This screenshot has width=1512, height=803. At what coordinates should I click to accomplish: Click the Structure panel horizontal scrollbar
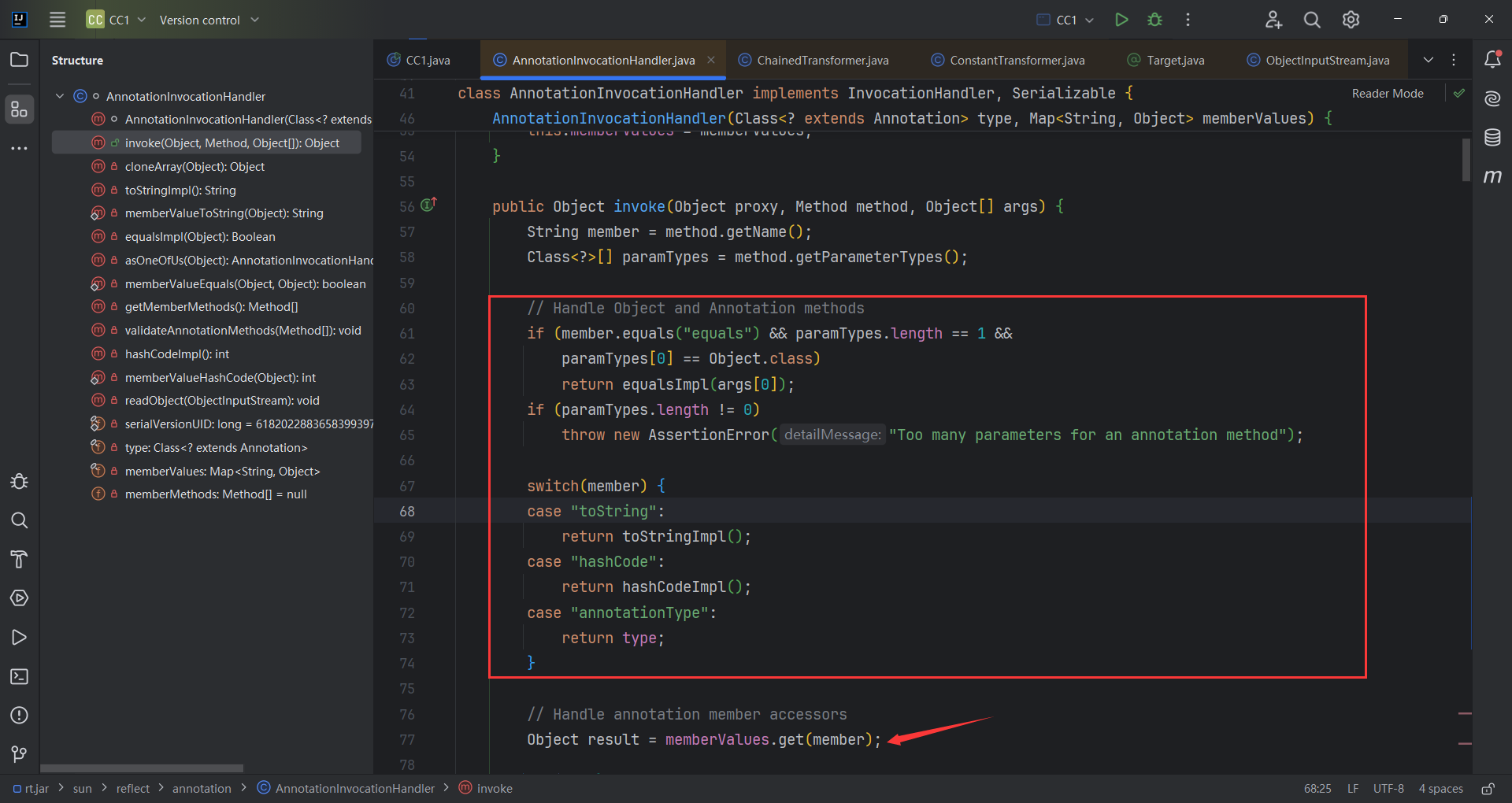[142, 768]
